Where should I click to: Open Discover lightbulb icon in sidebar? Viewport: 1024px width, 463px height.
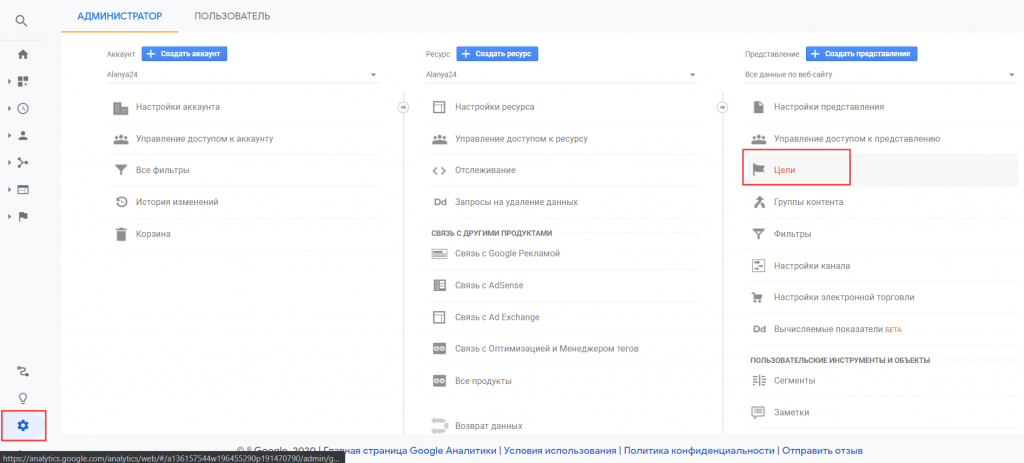click(22, 398)
